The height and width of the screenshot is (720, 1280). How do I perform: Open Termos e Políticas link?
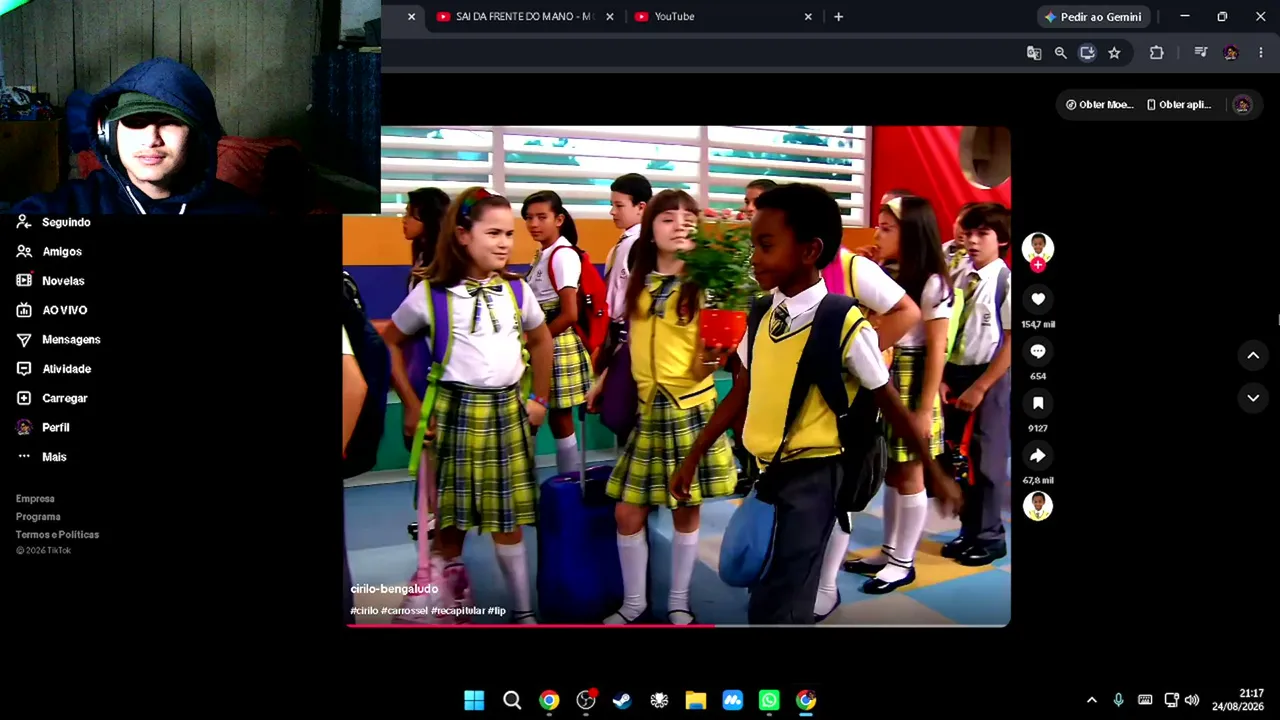pos(57,535)
